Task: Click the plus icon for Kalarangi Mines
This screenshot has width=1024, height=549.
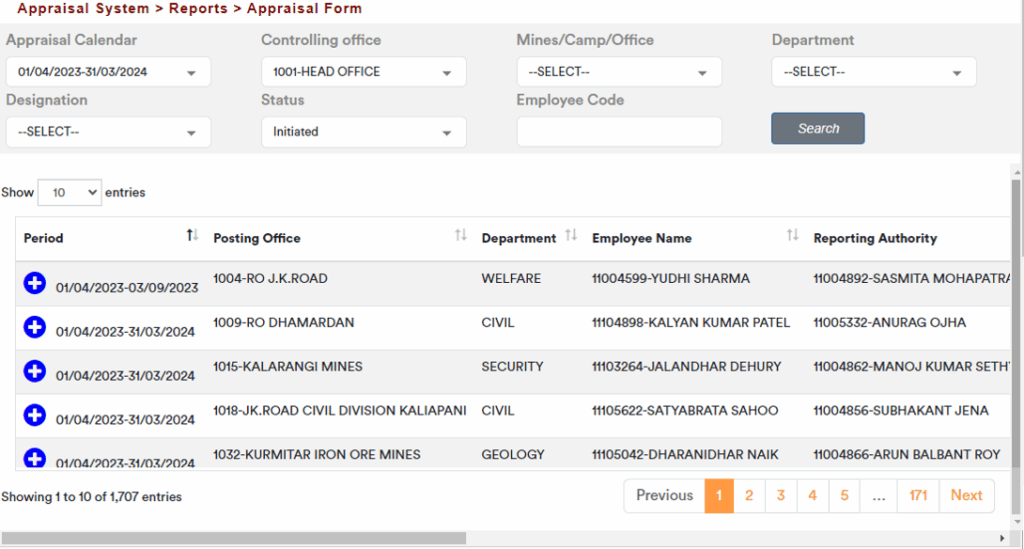Action: pos(34,371)
